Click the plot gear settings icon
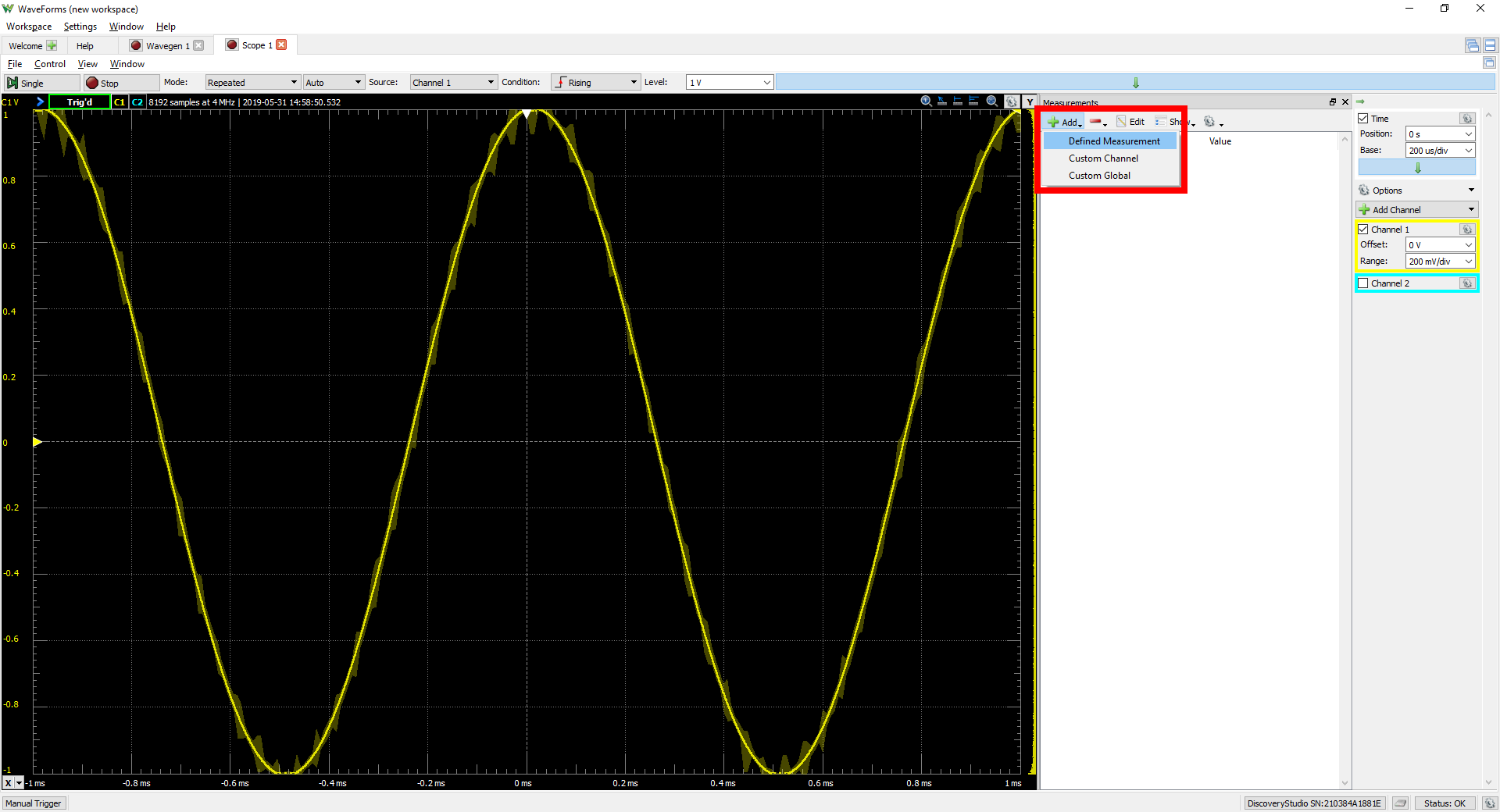This screenshot has height=812, width=1500. coord(1012,101)
